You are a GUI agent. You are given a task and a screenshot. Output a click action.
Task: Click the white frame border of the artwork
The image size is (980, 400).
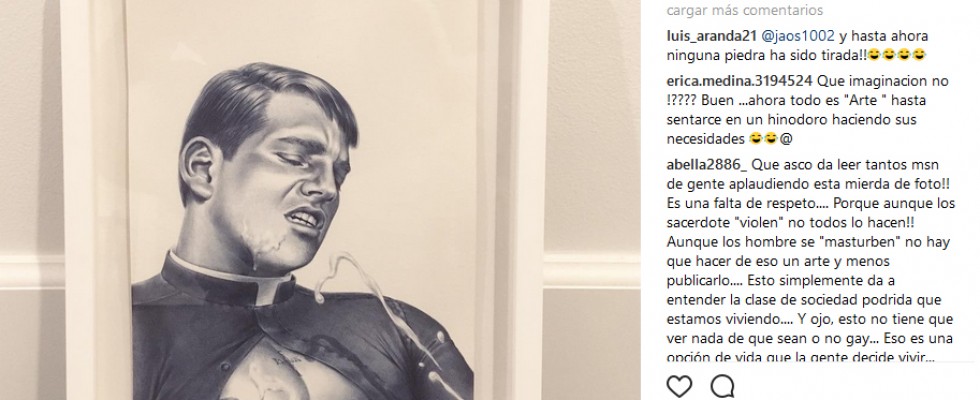coord(94,200)
